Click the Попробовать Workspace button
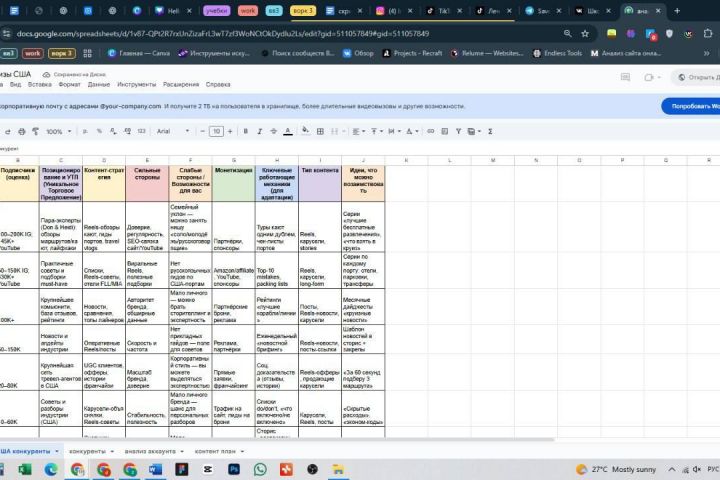The height and width of the screenshot is (480, 720). tap(693, 106)
